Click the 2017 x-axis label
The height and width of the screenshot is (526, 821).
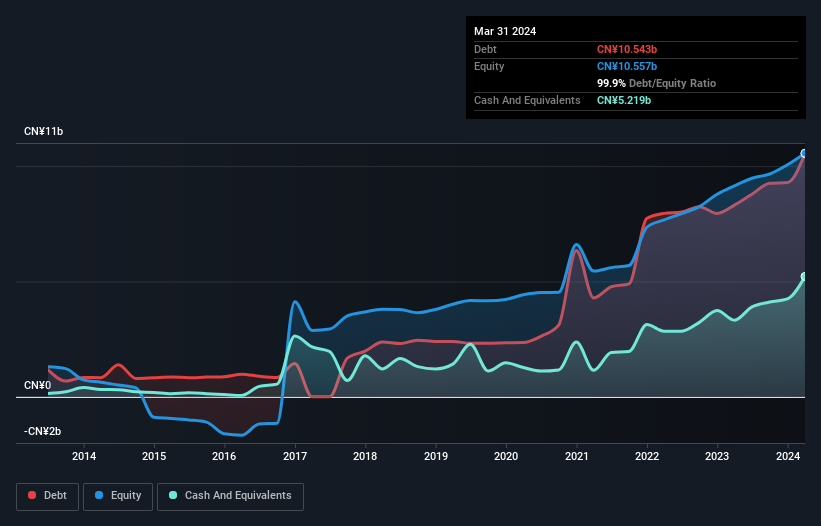295,456
